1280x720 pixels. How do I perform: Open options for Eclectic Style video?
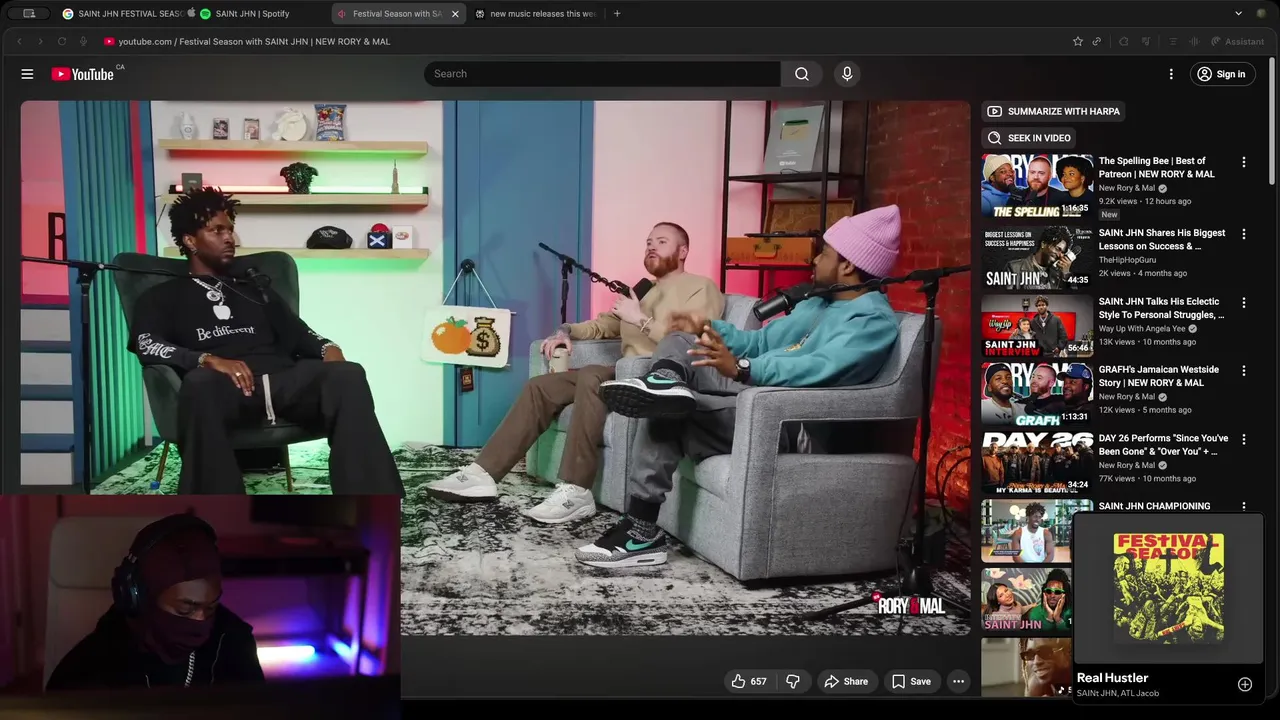(1244, 302)
